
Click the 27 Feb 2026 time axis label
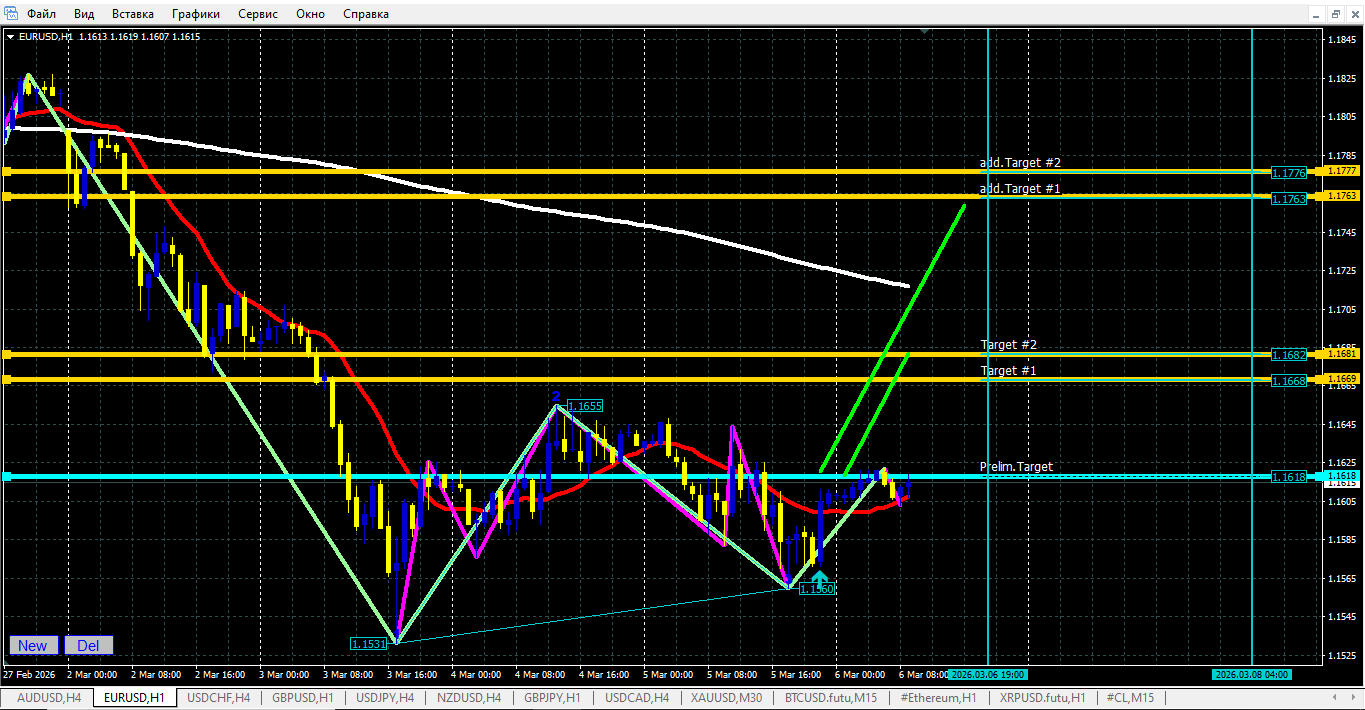click(x=31, y=674)
